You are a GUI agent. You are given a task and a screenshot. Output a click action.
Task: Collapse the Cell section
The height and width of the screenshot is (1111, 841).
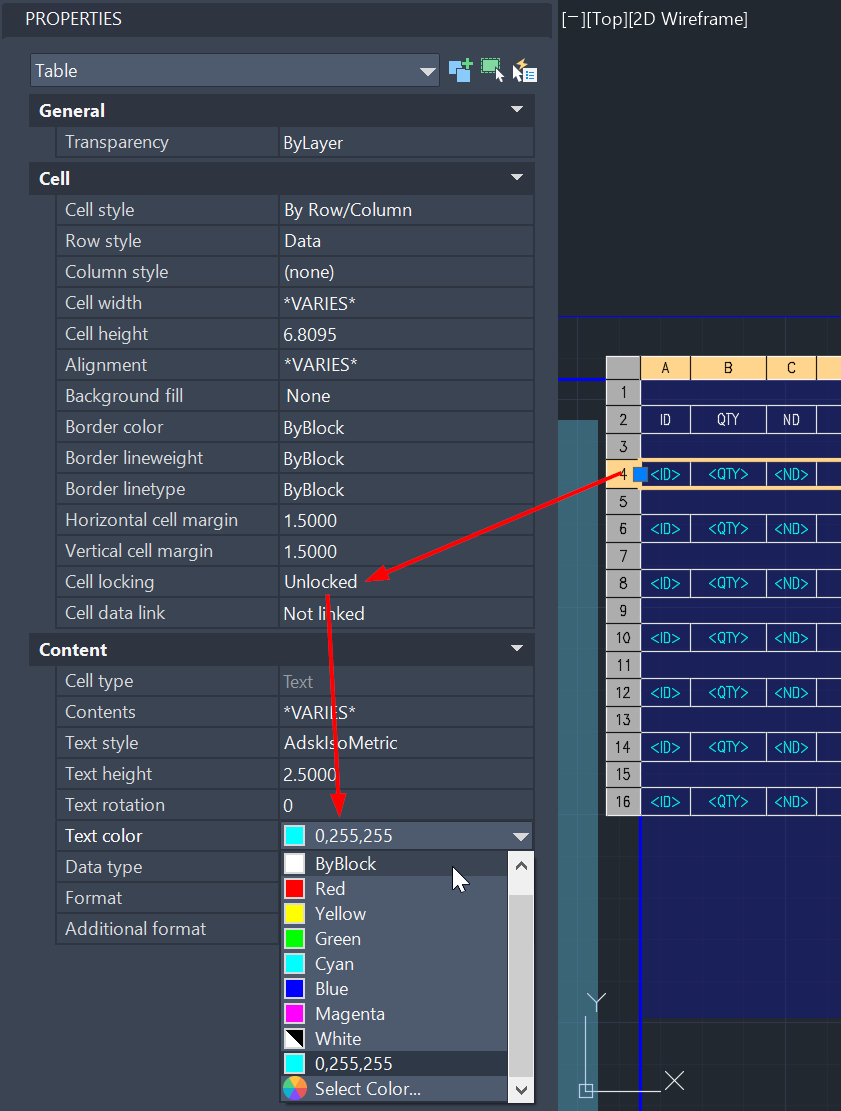(x=518, y=177)
